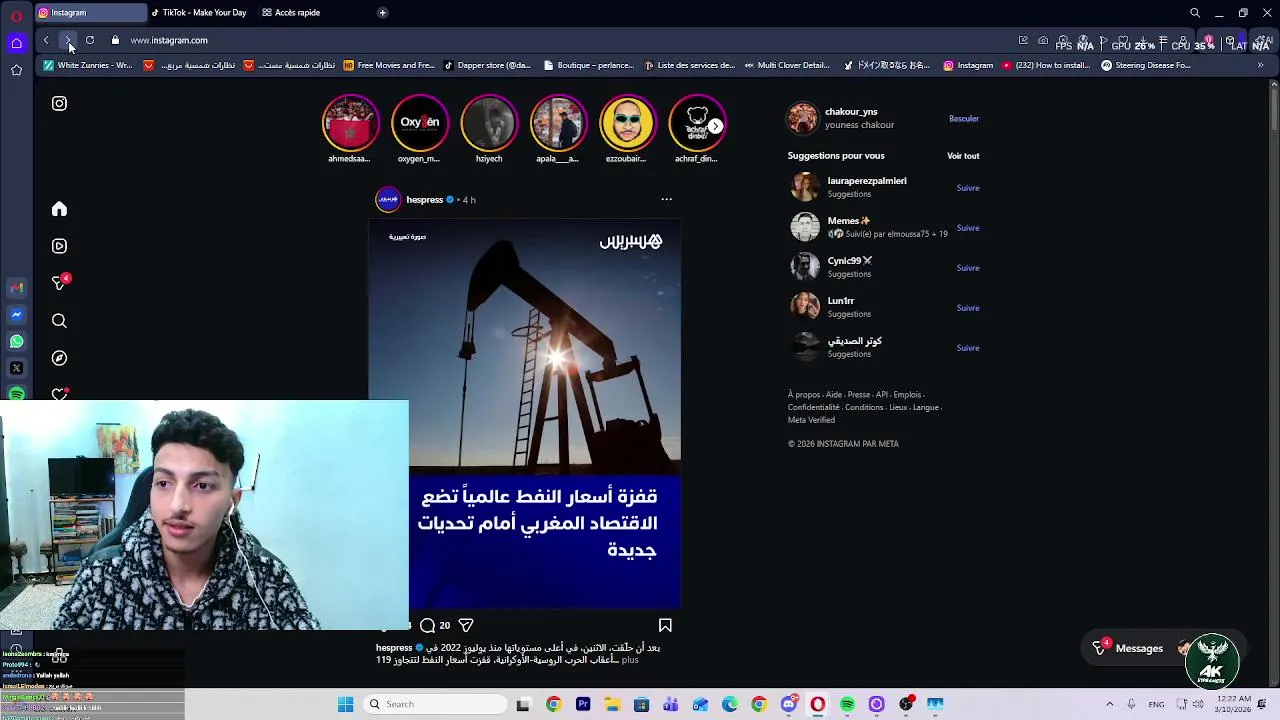The width and height of the screenshot is (1280, 720).
Task: Save the hespress post with bookmark icon
Action: point(665,625)
